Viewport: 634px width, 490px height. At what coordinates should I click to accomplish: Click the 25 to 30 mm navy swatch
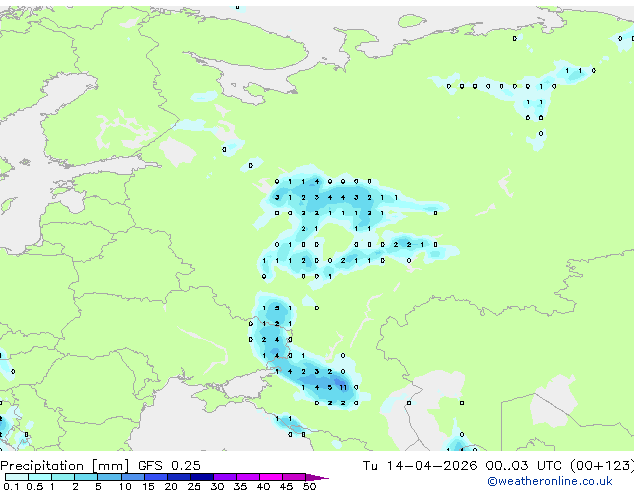point(201,477)
